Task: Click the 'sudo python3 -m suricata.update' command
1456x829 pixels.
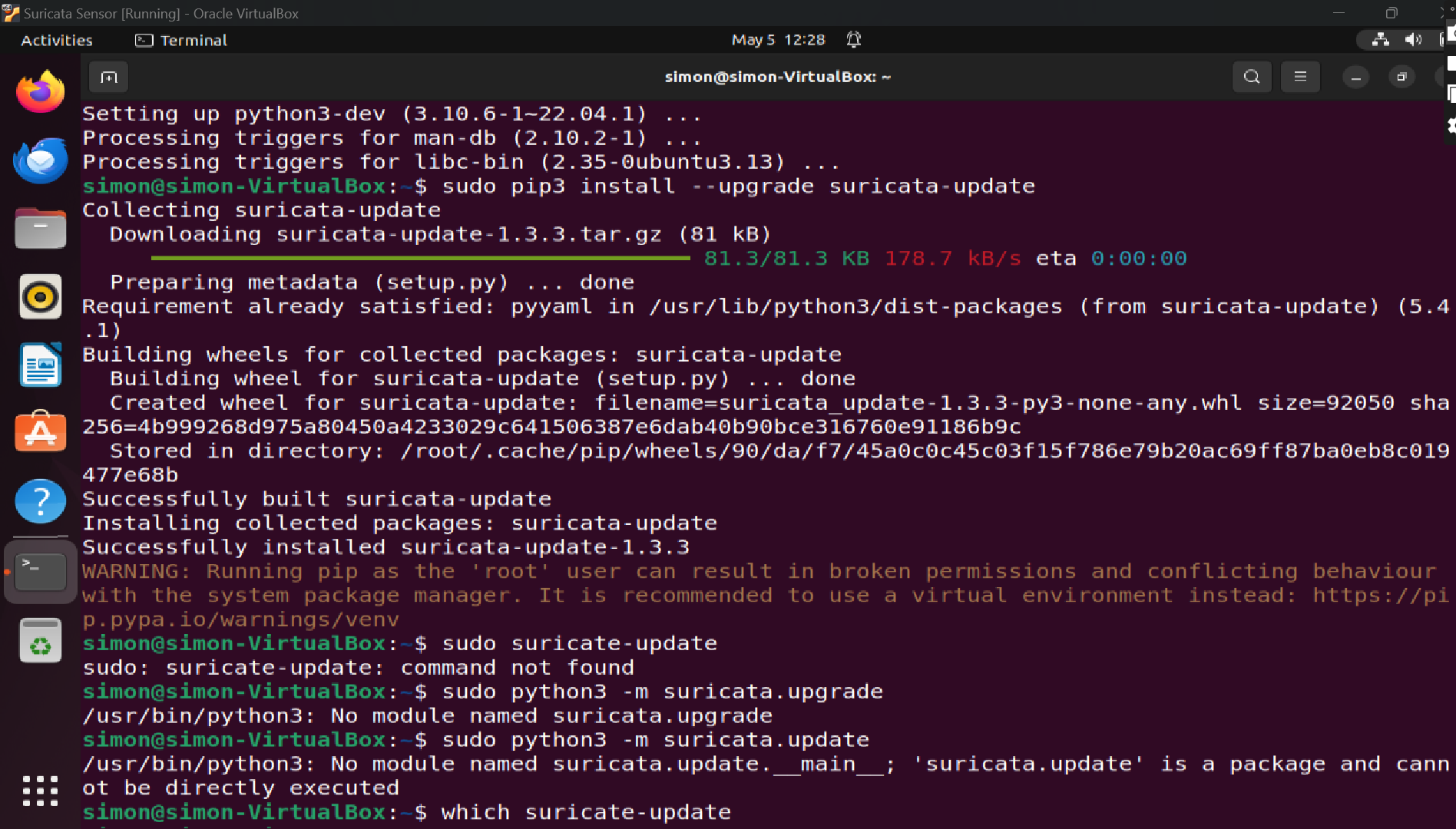Action: pos(655,740)
